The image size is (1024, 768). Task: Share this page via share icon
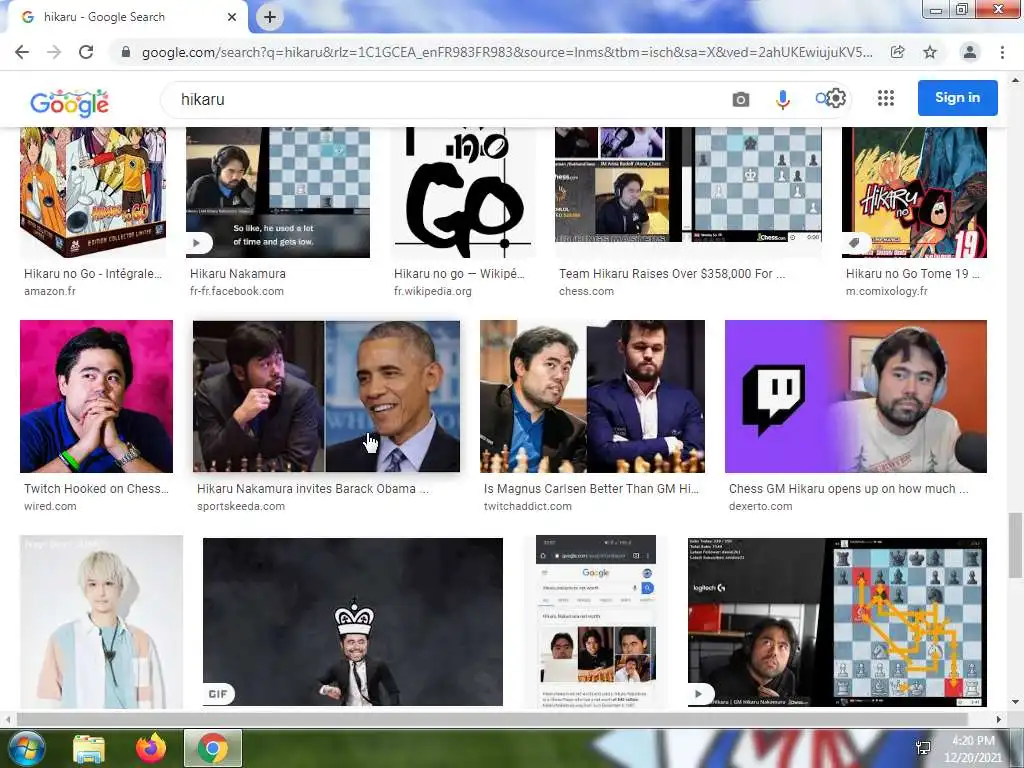[898, 52]
